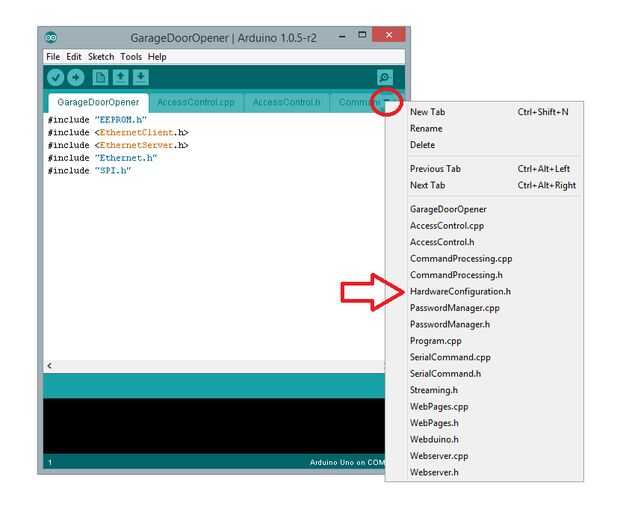Open the tab dropdown arrow button
Screen dimensions: 620x512
click(387, 102)
